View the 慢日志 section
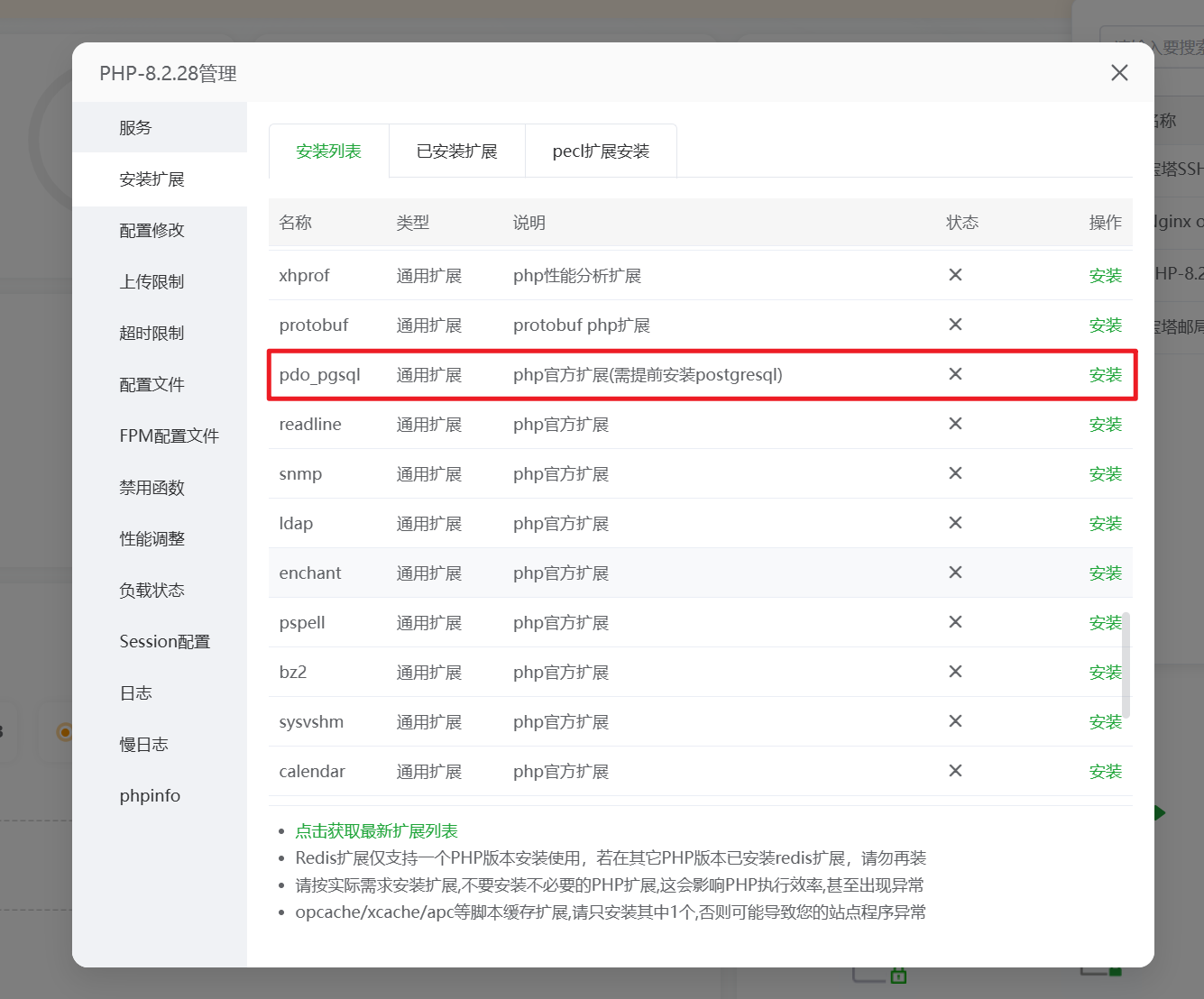The height and width of the screenshot is (999, 1204). pyautogui.click(x=143, y=745)
